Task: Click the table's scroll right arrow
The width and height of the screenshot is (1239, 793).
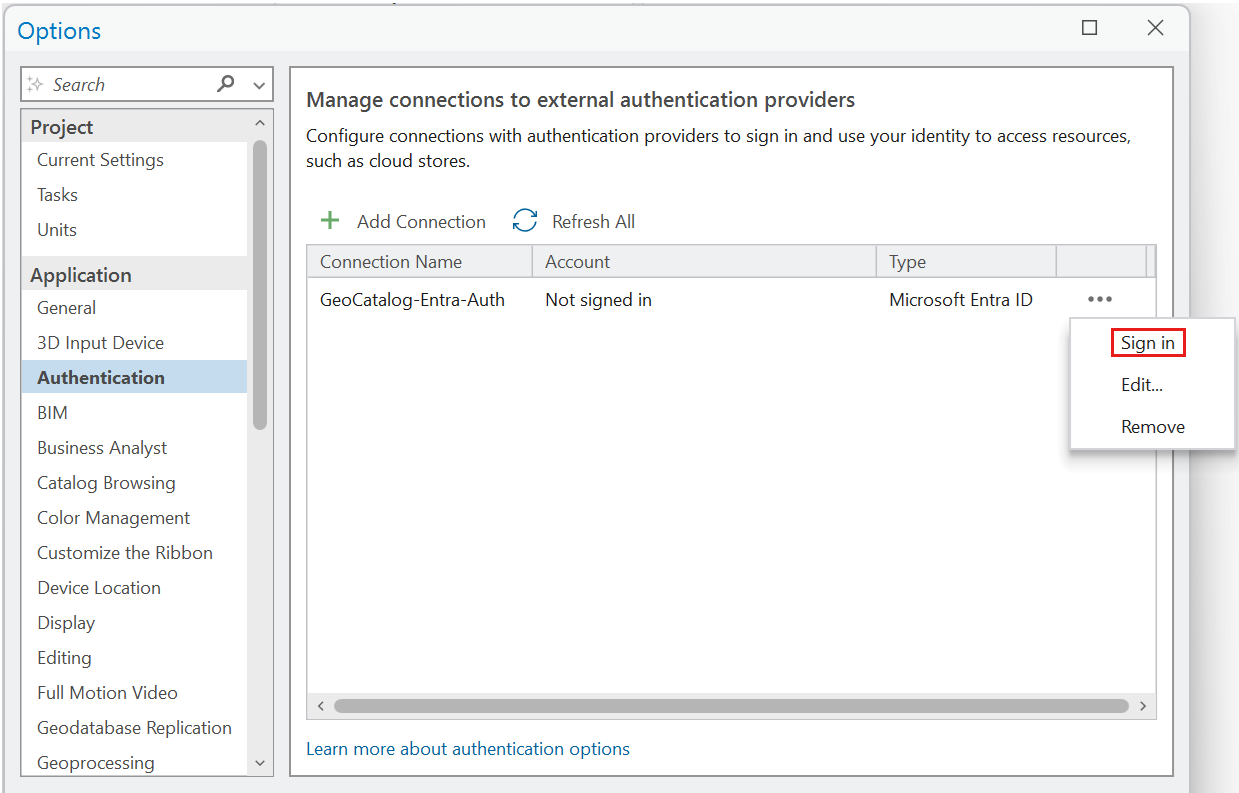Action: tap(1143, 706)
